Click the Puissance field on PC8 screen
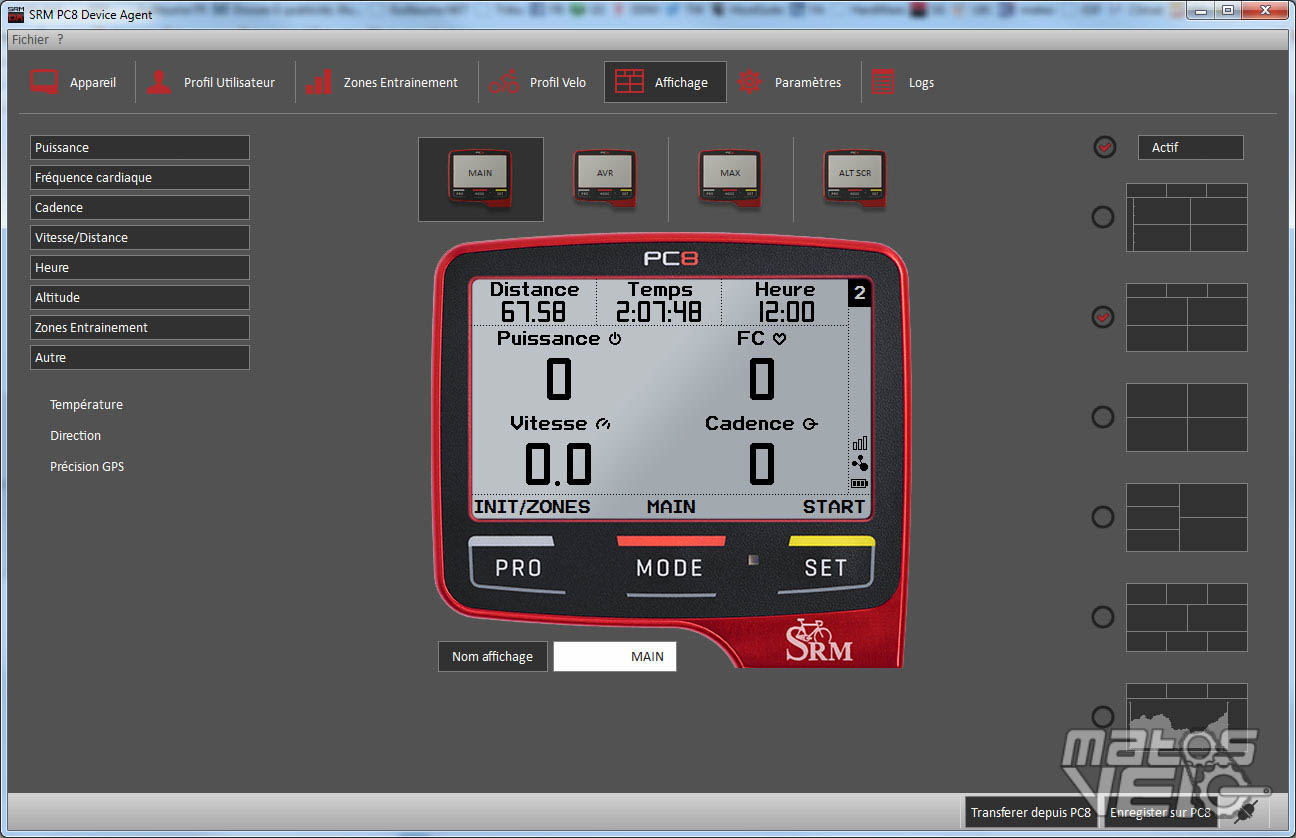The image size is (1296, 838). click(x=559, y=366)
